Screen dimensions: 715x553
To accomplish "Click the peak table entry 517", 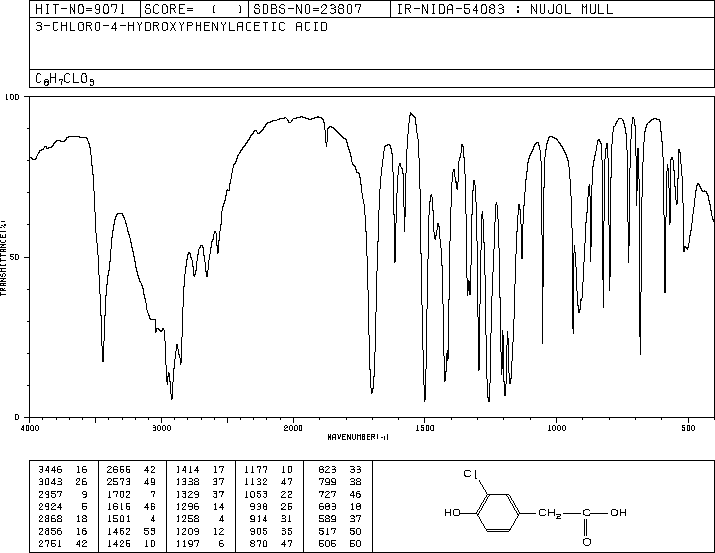I will [x=327, y=532].
